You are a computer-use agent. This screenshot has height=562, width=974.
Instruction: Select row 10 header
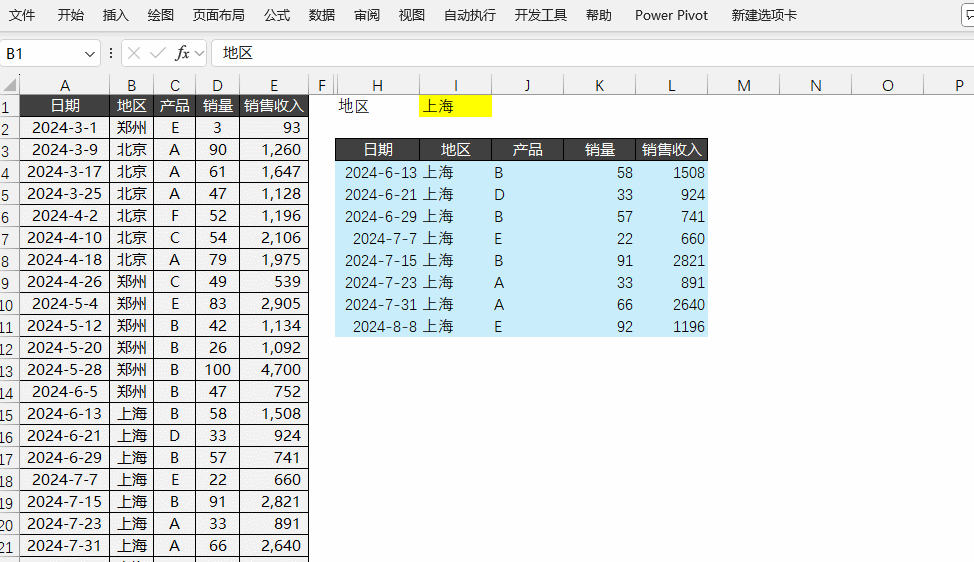(9, 304)
